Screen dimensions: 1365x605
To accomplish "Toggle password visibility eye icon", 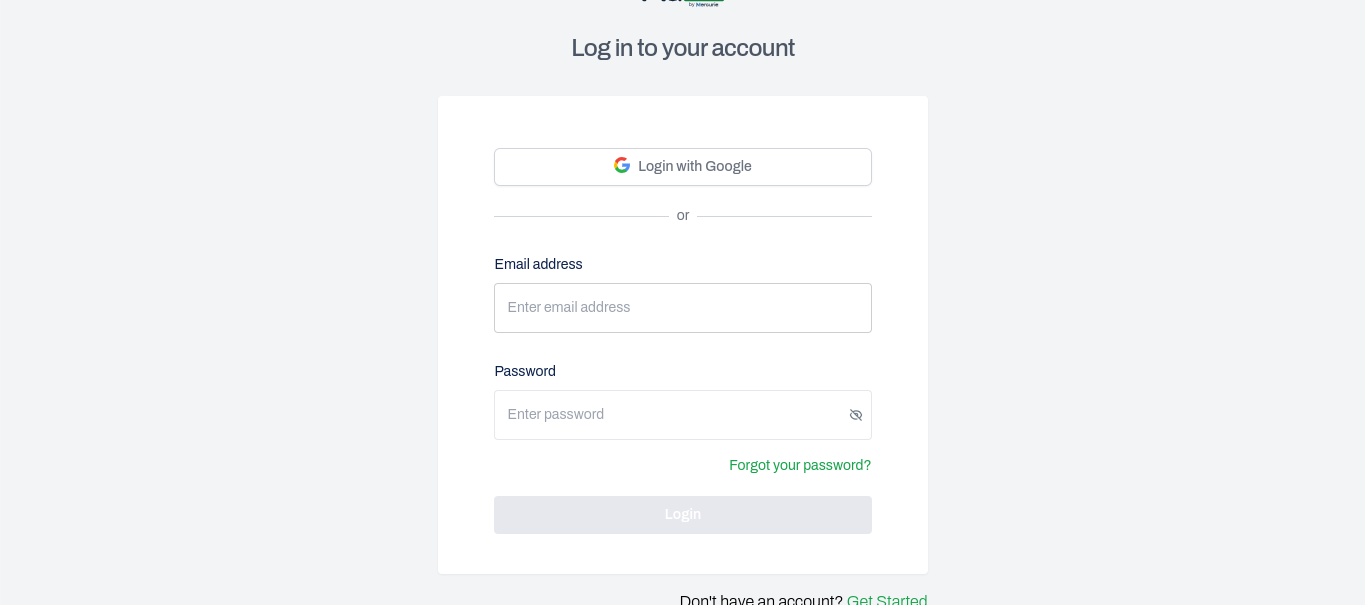I will pos(855,415).
